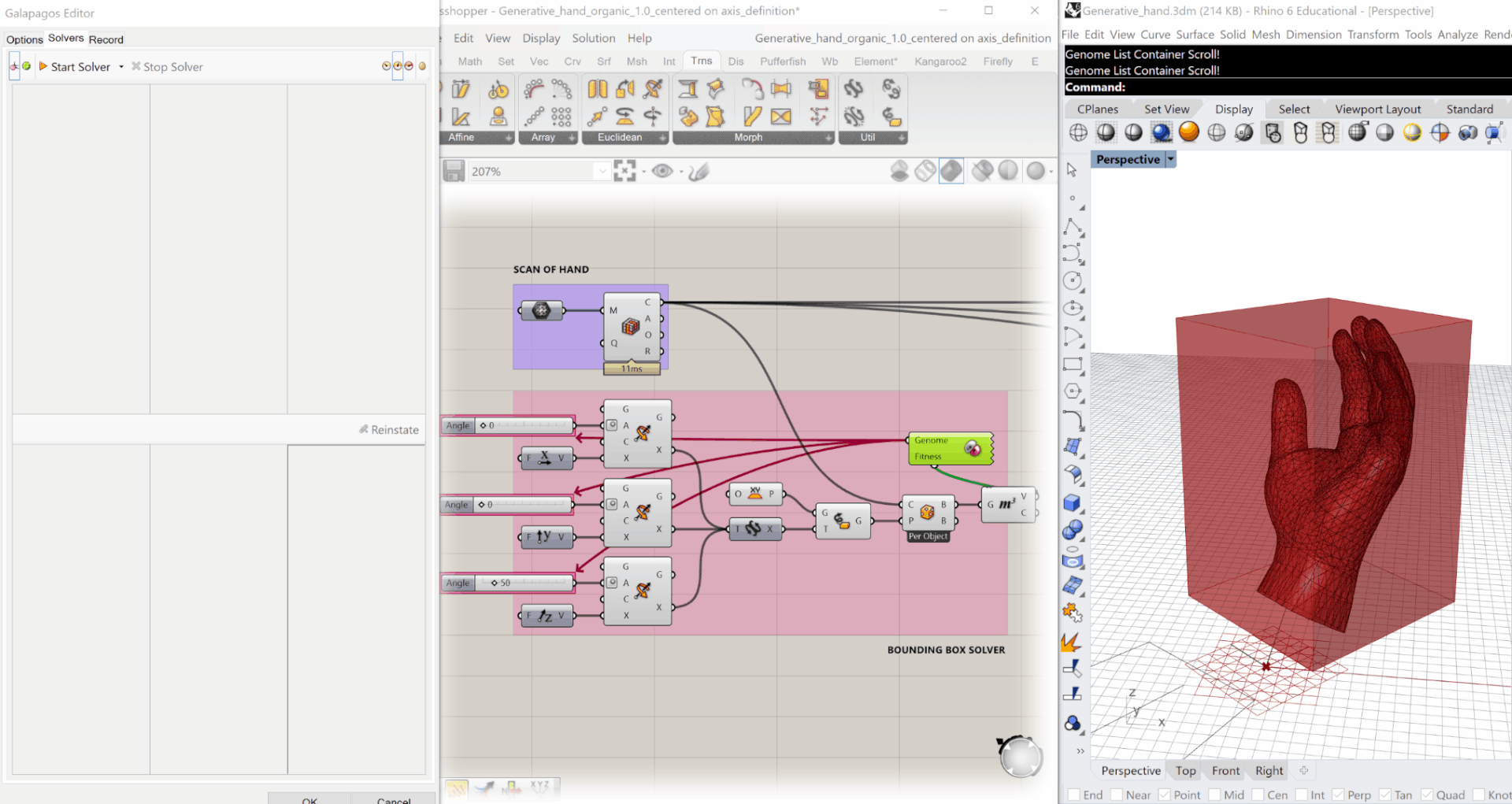Disable the Quad object snap checkbox
Viewport: 1512px width, 804px height.
point(1428,795)
